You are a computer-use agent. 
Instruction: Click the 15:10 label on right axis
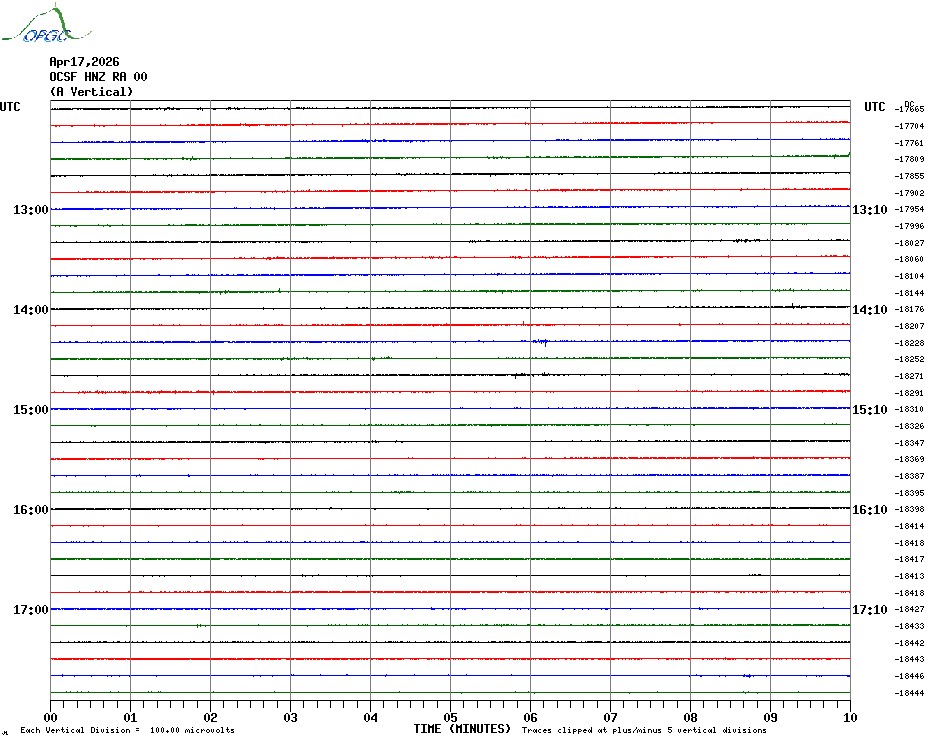[869, 410]
